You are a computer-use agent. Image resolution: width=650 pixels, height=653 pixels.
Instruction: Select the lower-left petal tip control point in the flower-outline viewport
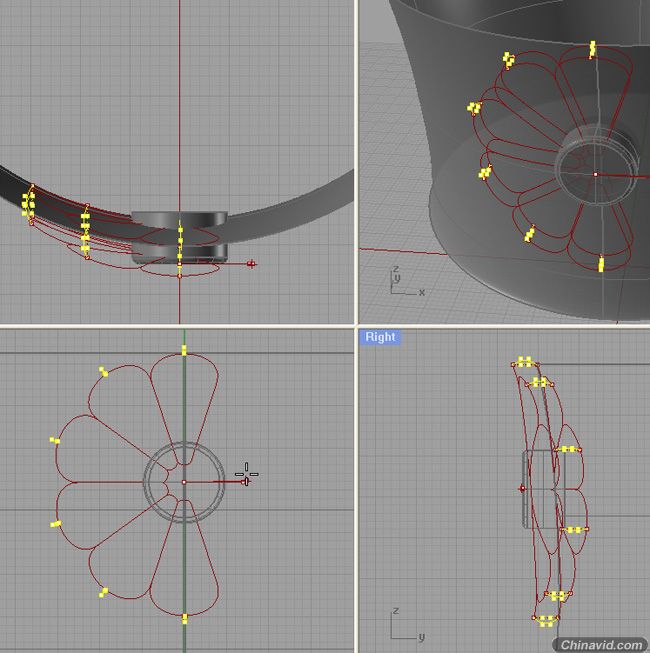(103, 593)
